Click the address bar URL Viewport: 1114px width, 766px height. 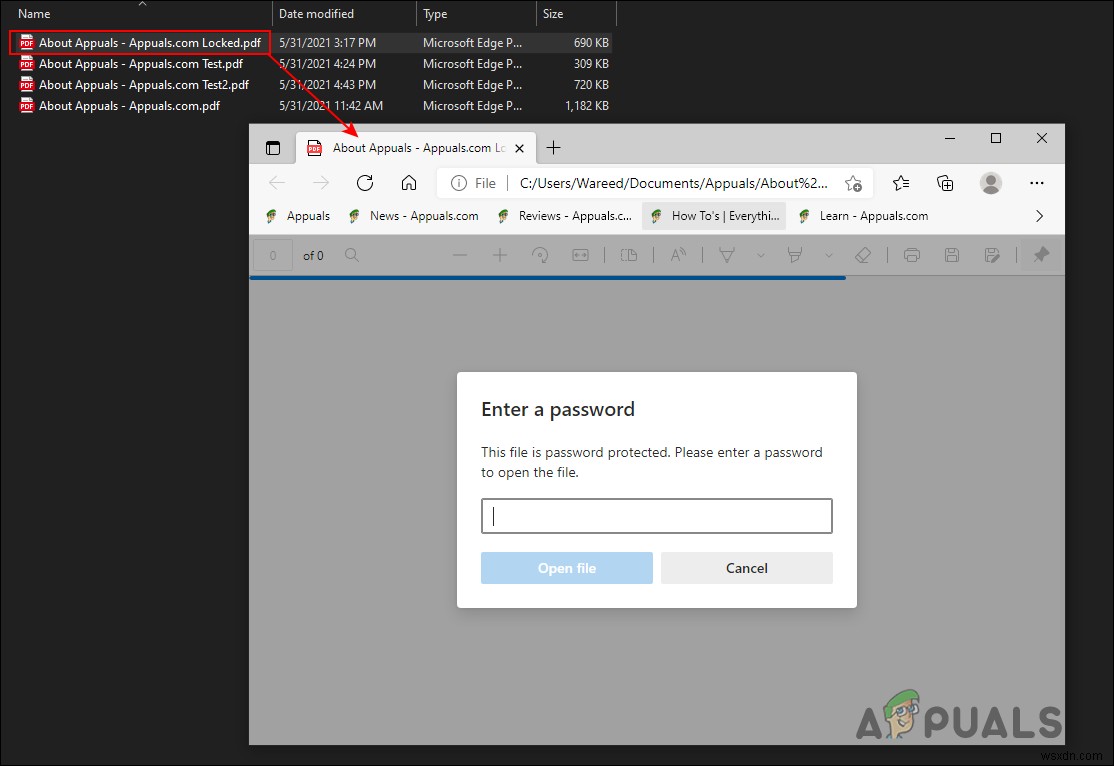tap(673, 183)
